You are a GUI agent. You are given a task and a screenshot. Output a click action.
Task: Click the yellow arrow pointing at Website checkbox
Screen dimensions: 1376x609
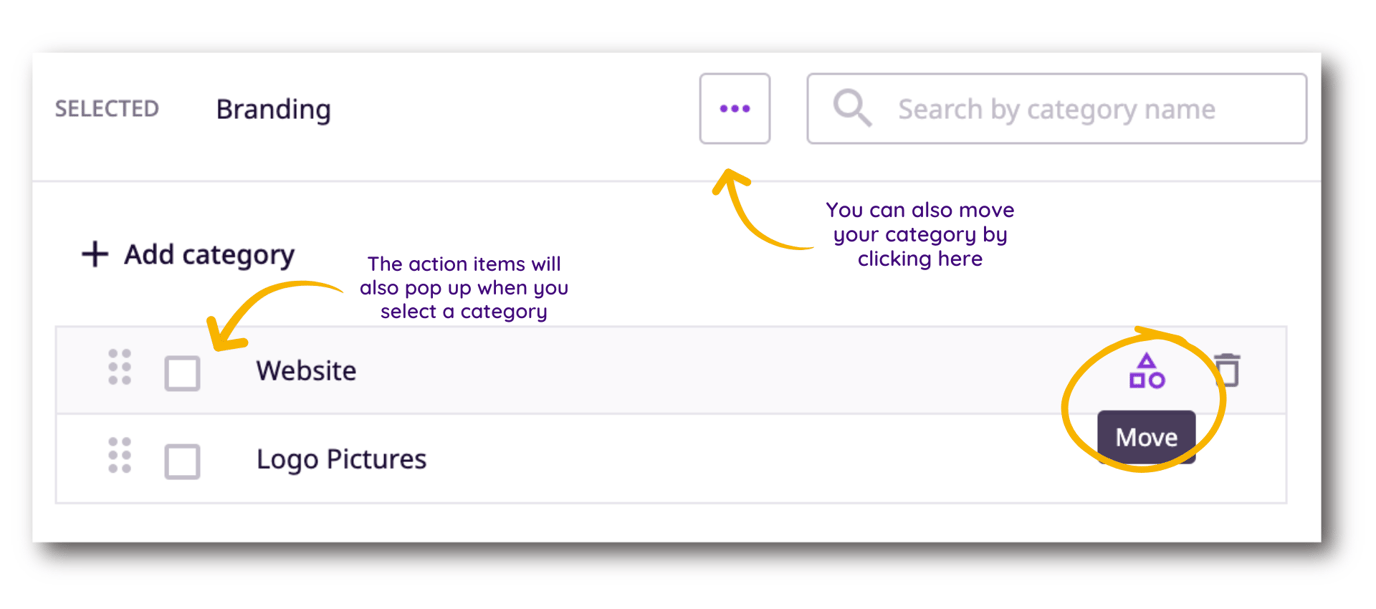(268, 312)
